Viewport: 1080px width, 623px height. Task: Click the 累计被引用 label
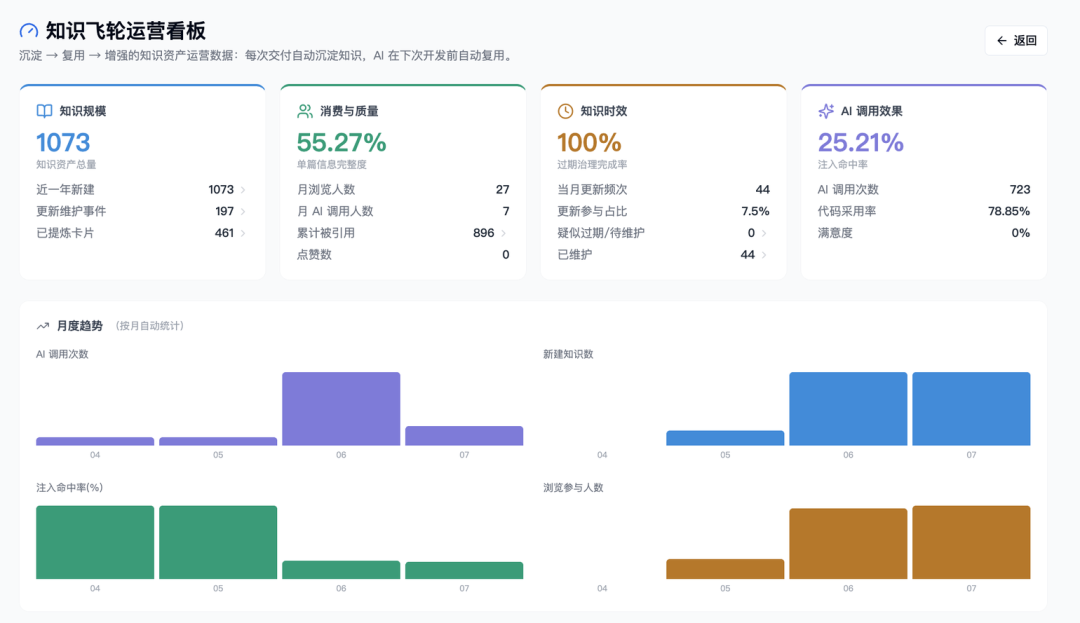tap(326, 233)
